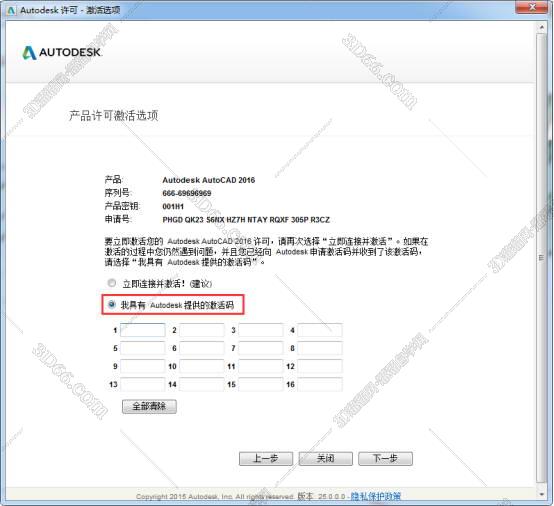The width and height of the screenshot is (554, 506).
Task: Click product key '001H1'
Action: [x=173, y=206]
